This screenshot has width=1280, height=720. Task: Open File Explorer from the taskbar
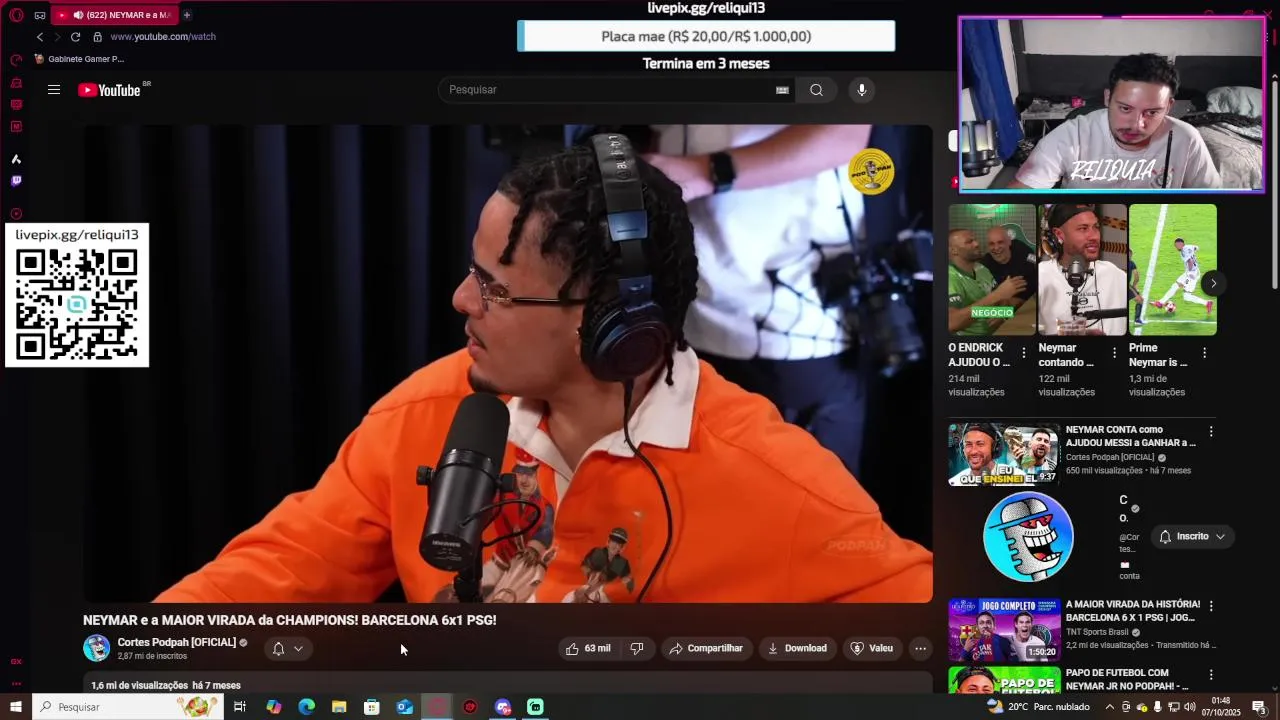(x=339, y=707)
